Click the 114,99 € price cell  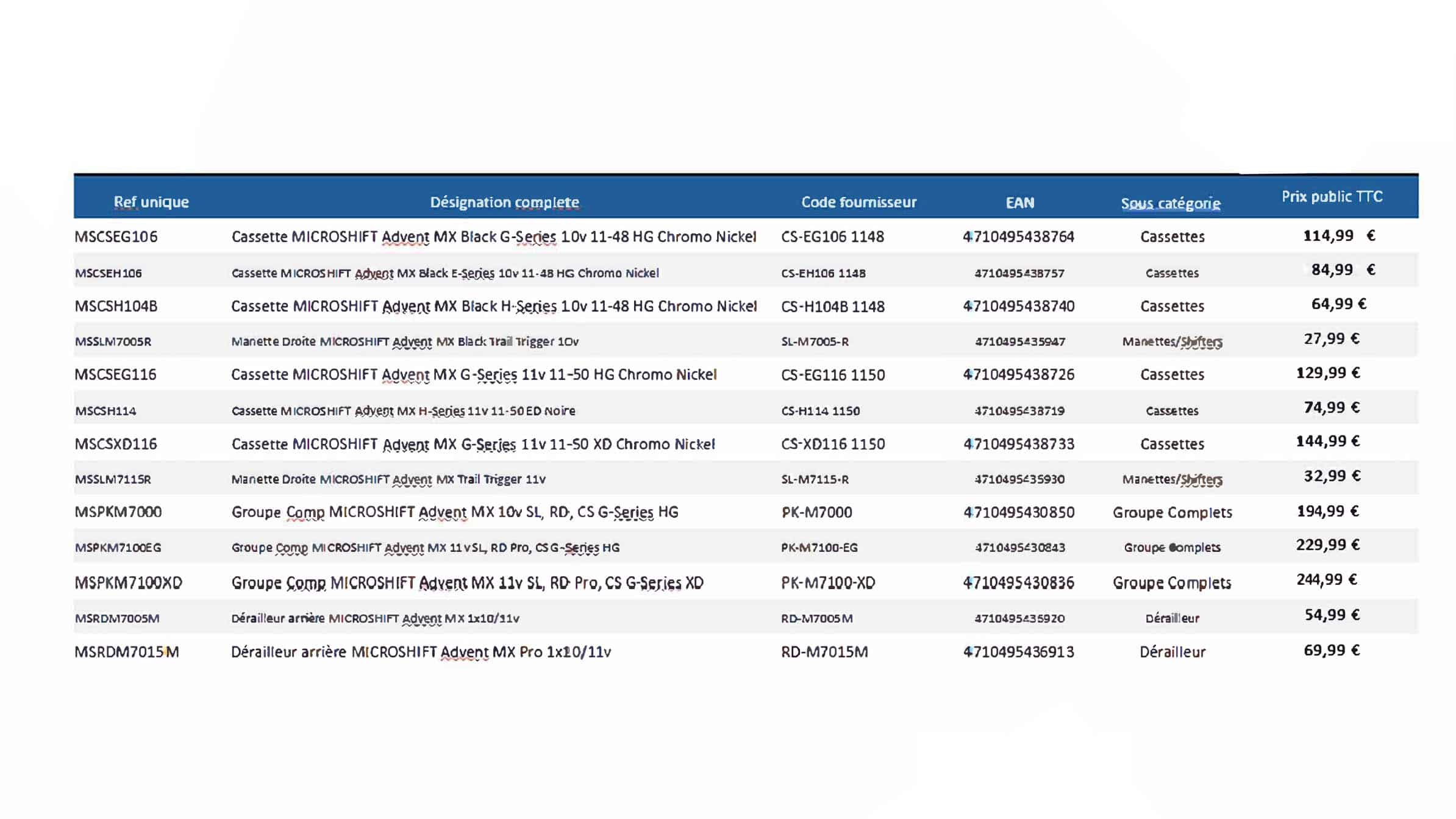click(x=1338, y=235)
